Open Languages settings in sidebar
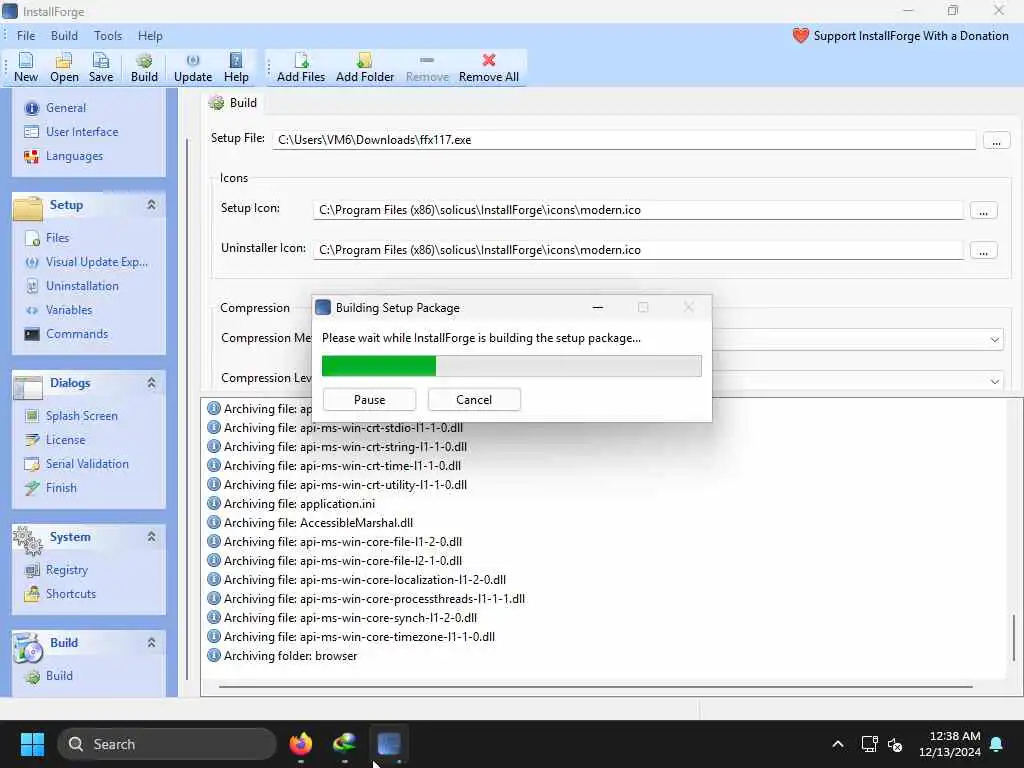Image resolution: width=1024 pixels, height=768 pixels. [74, 156]
